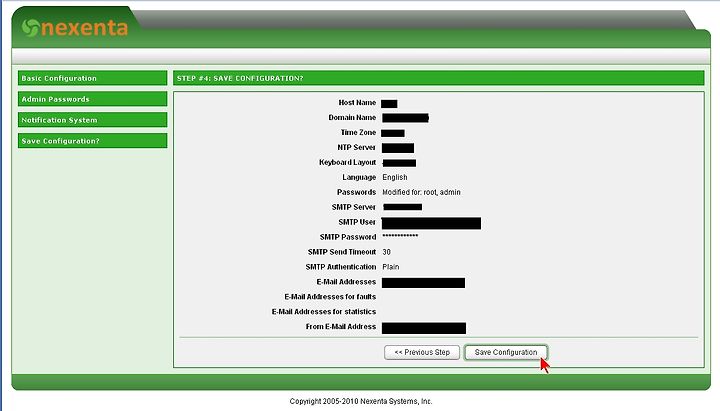Click the Keyboard Layout label
Screen dimensions: 720x411
tap(348, 163)
